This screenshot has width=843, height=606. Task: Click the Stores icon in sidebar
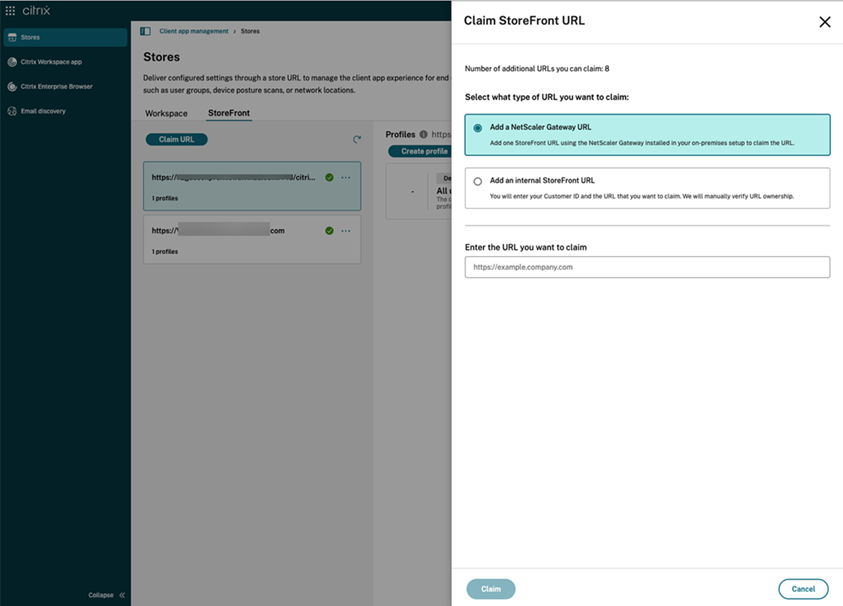click(x=12, y=38)
